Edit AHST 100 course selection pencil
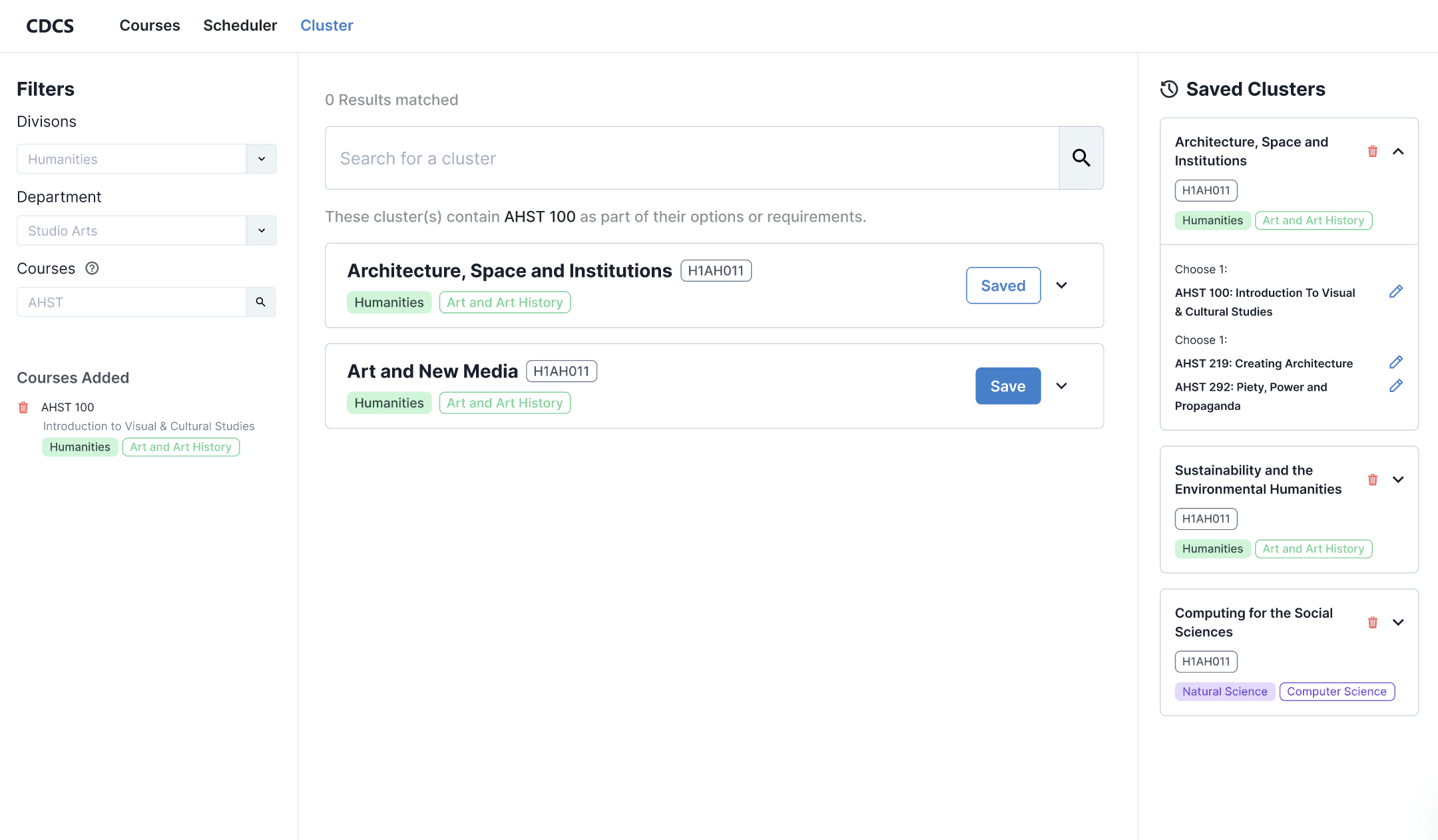Image resolution: width=1438 pixels, height=840 pixels. [x=1395, y=292]
